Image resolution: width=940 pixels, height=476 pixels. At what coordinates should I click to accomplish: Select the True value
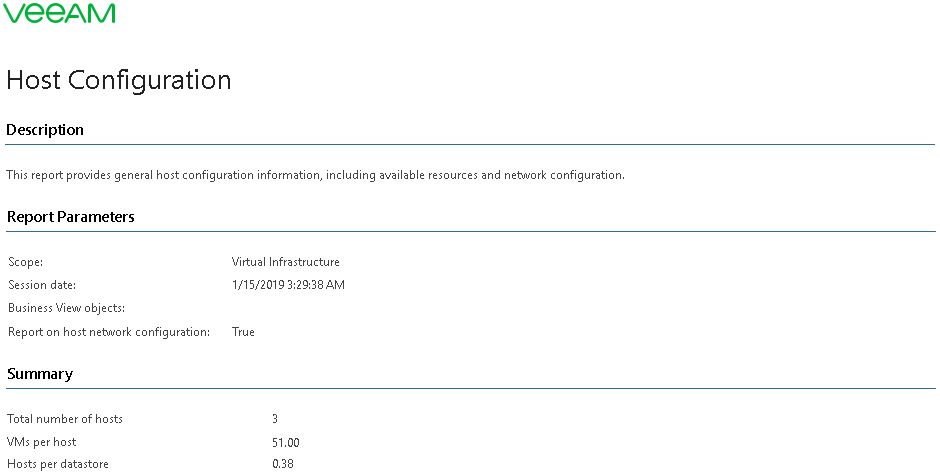tap(243, 332)
